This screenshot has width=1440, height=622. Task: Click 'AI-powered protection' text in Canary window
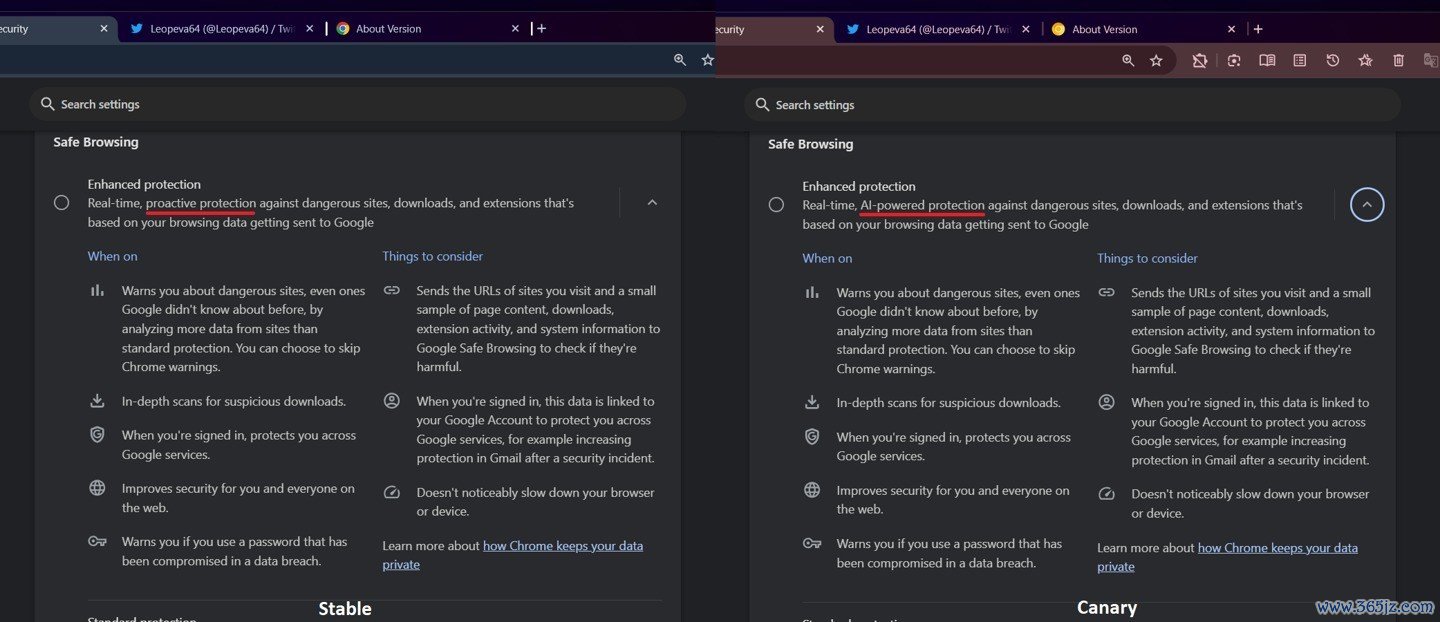tap(923, 205)
